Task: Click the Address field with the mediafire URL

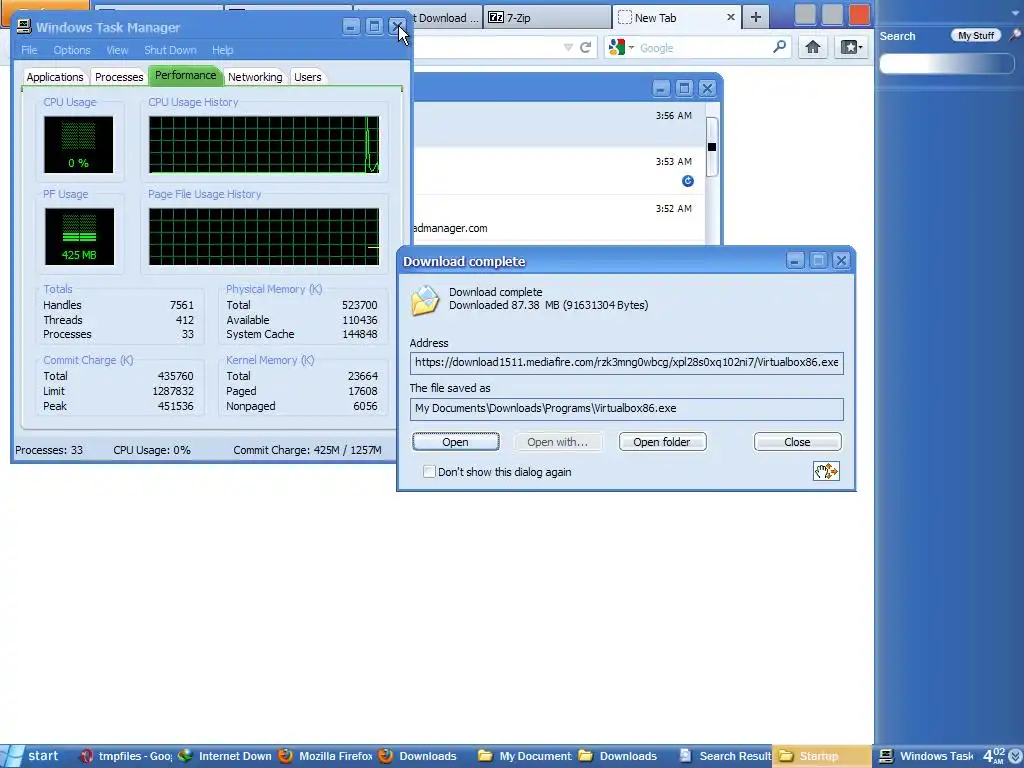Action: click(x=626, y=362)
